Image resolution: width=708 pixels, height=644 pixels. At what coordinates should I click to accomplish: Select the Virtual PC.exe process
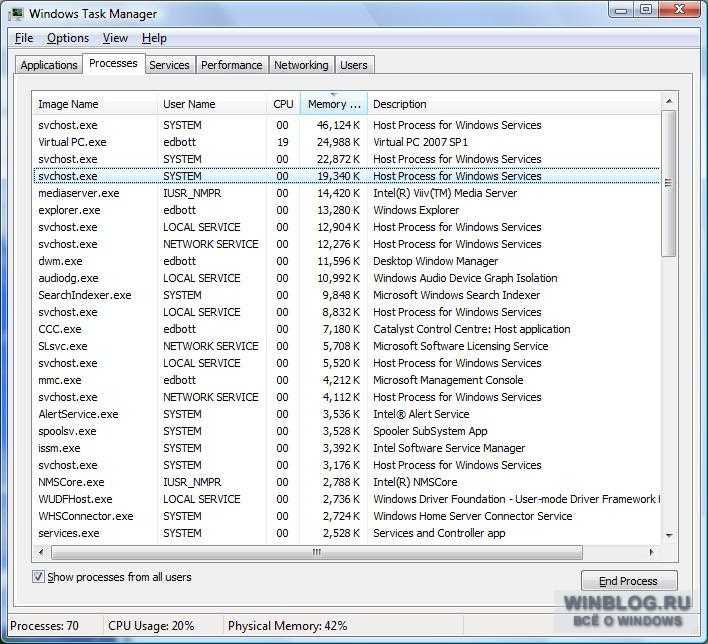pyautogui.click(x=346, y=142)
